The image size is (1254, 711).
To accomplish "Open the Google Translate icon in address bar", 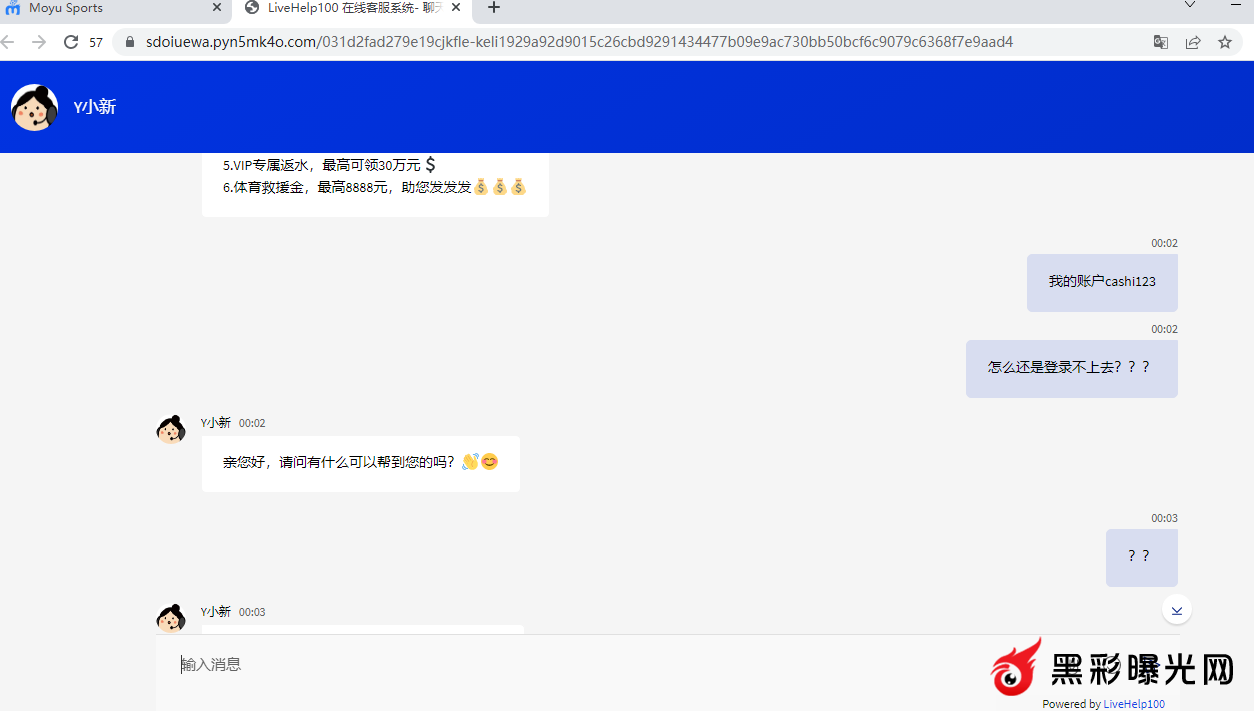I will click(1160, 42).
